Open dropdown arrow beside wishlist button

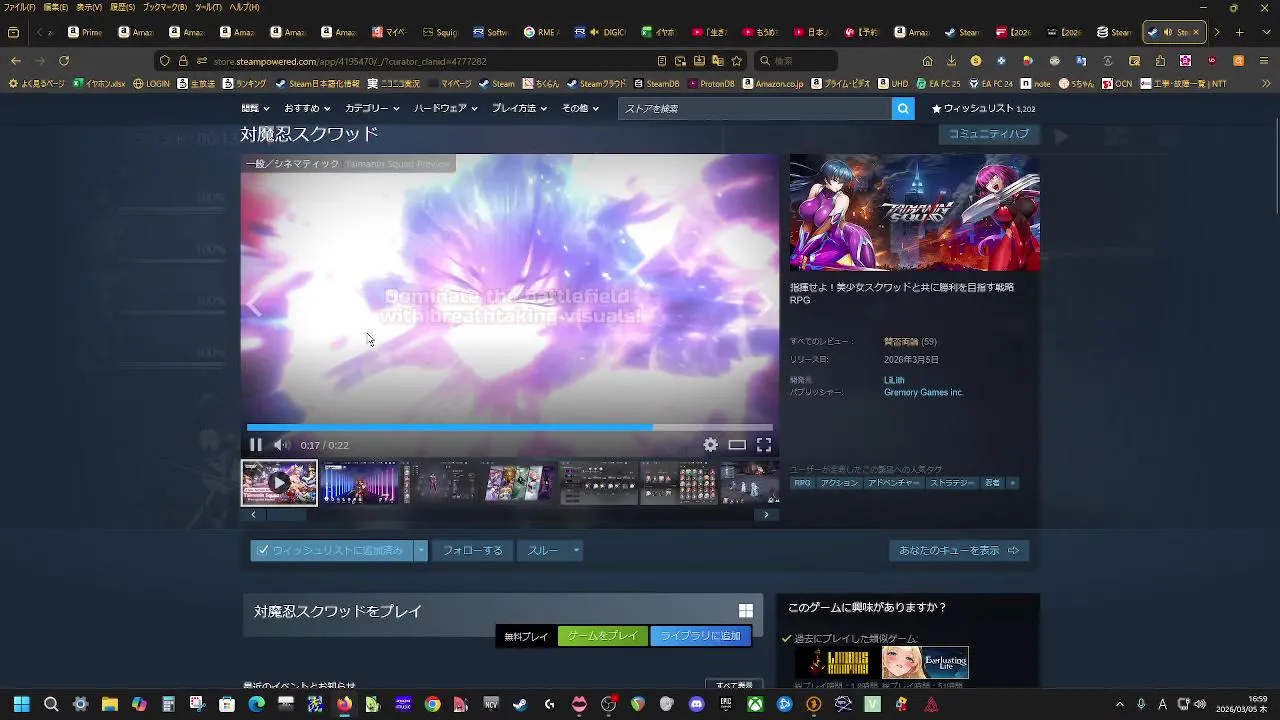(x=421, y=550)
